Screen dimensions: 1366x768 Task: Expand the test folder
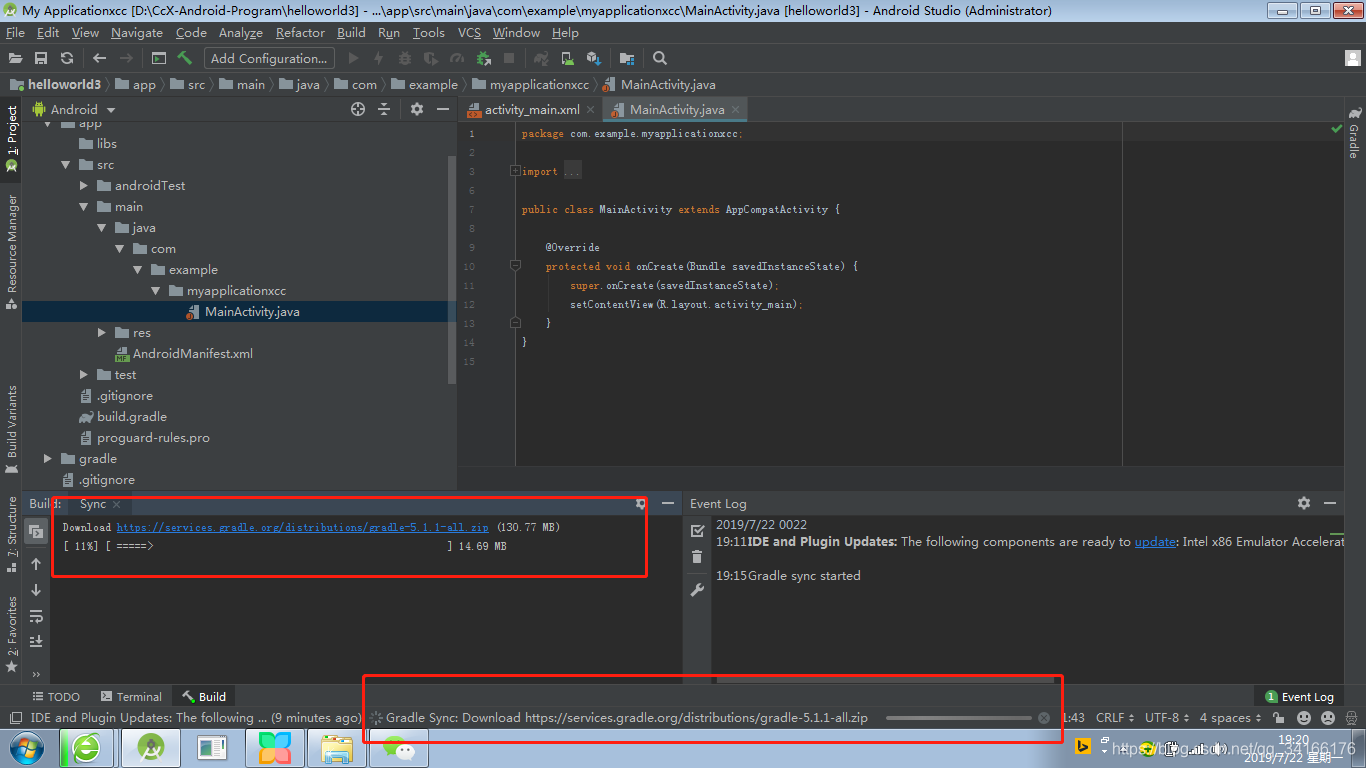pos(84,375)
